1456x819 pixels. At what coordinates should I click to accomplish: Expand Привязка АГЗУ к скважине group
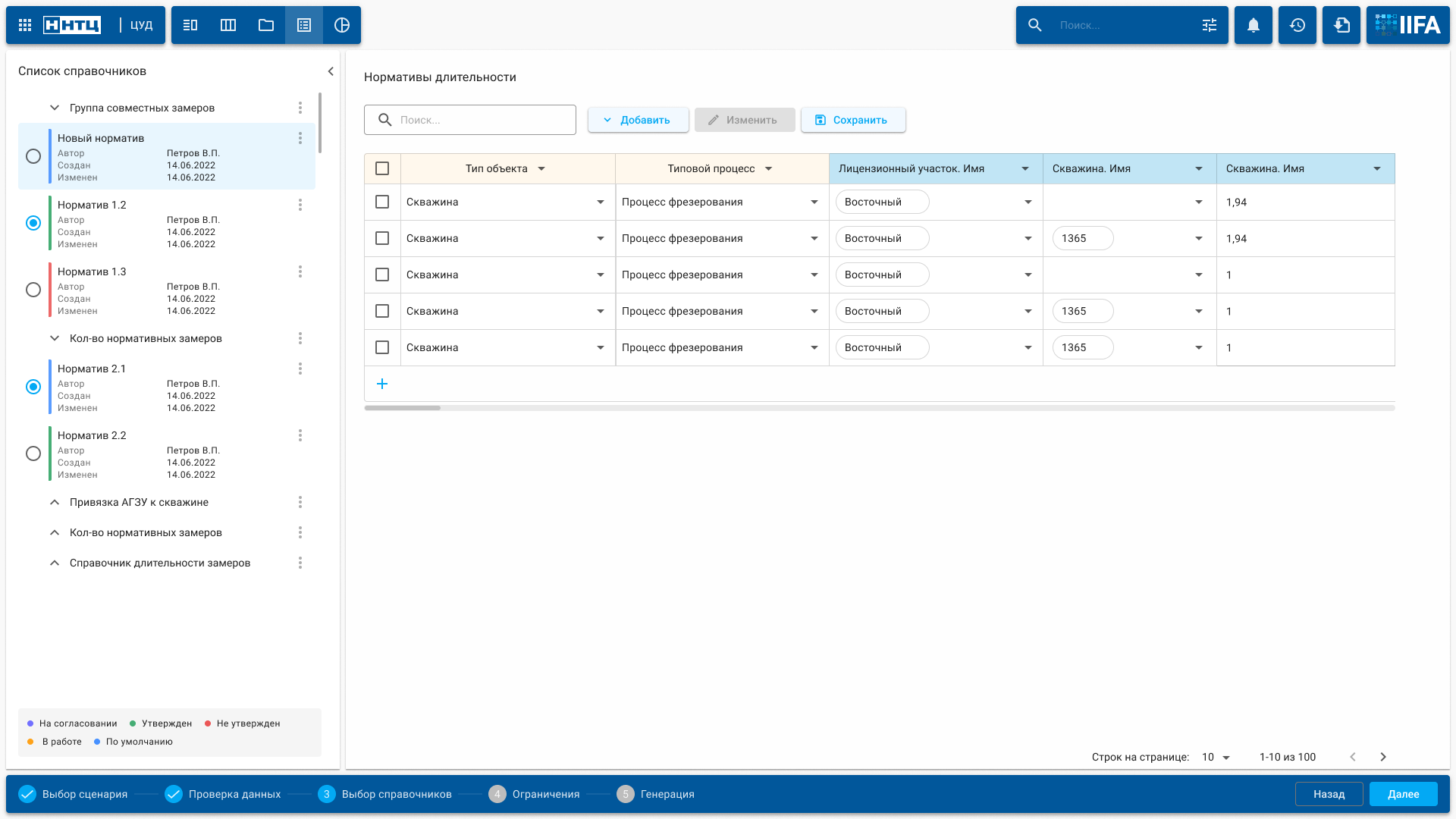[x=55, y=502]
